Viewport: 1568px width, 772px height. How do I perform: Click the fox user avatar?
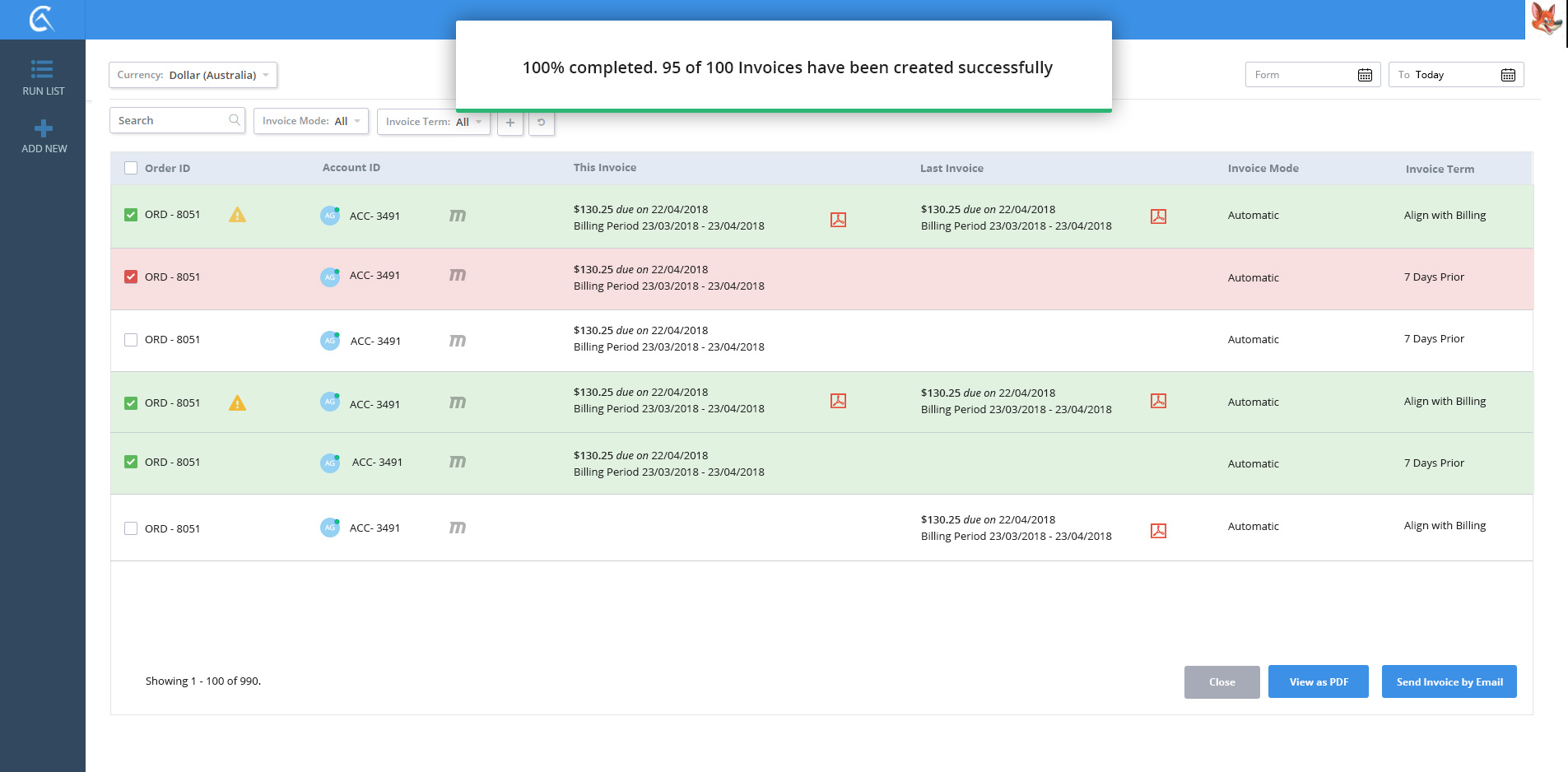[1546, 19]
